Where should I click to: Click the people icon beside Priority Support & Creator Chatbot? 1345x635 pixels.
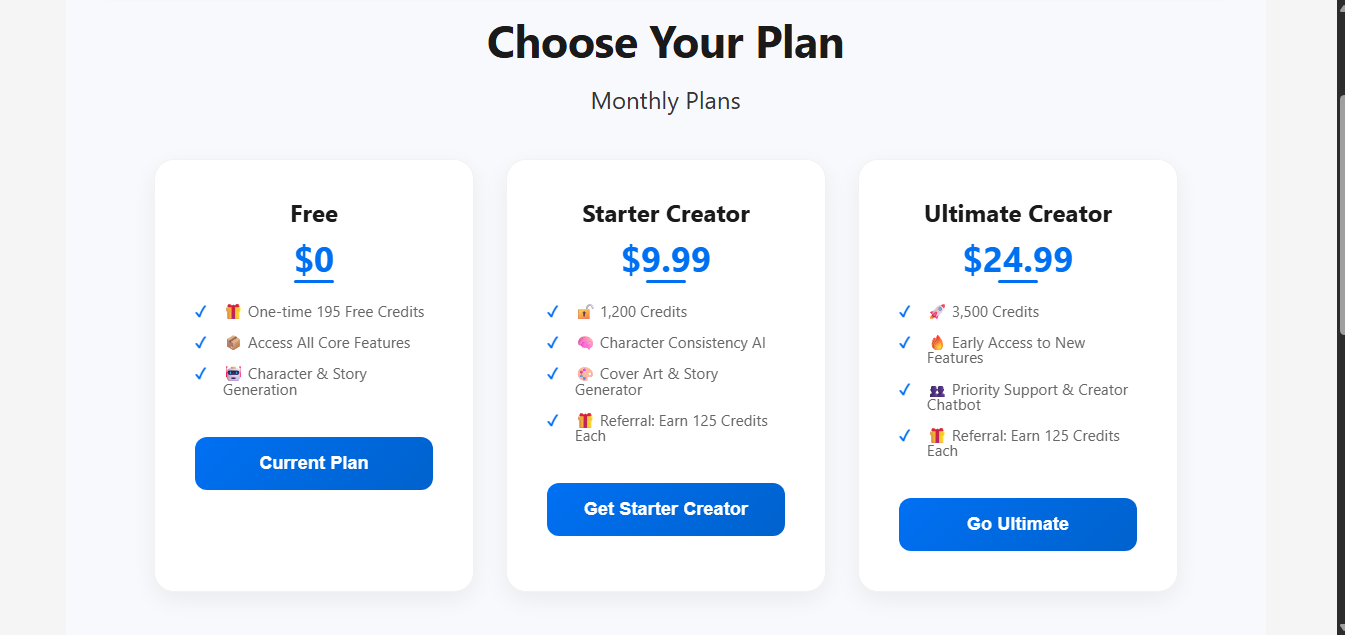coord(937,389)
